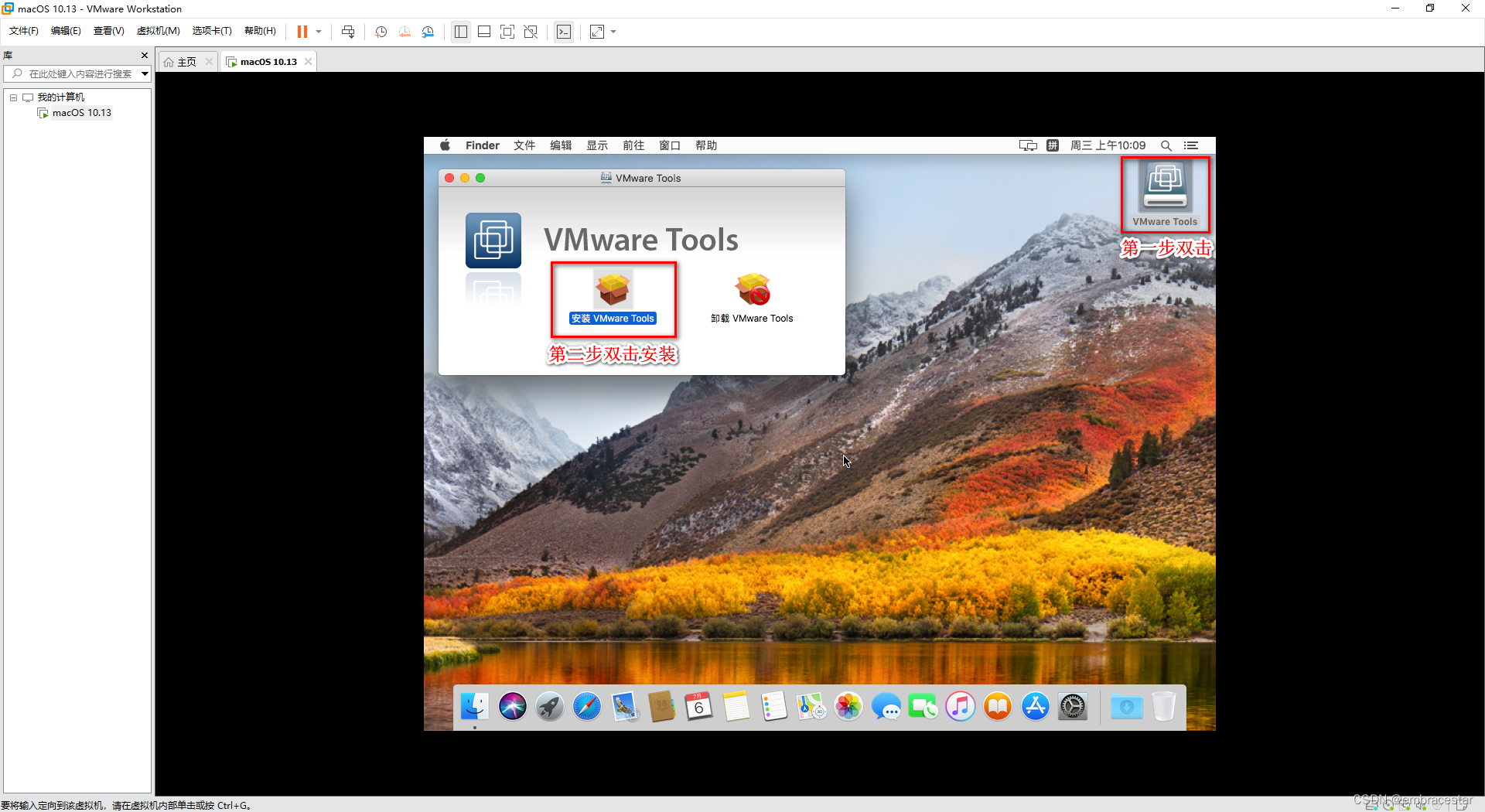Select the VMware Tools desktop disk icon
Screen dimensions: 1485x812
[x=1165, y=194]
